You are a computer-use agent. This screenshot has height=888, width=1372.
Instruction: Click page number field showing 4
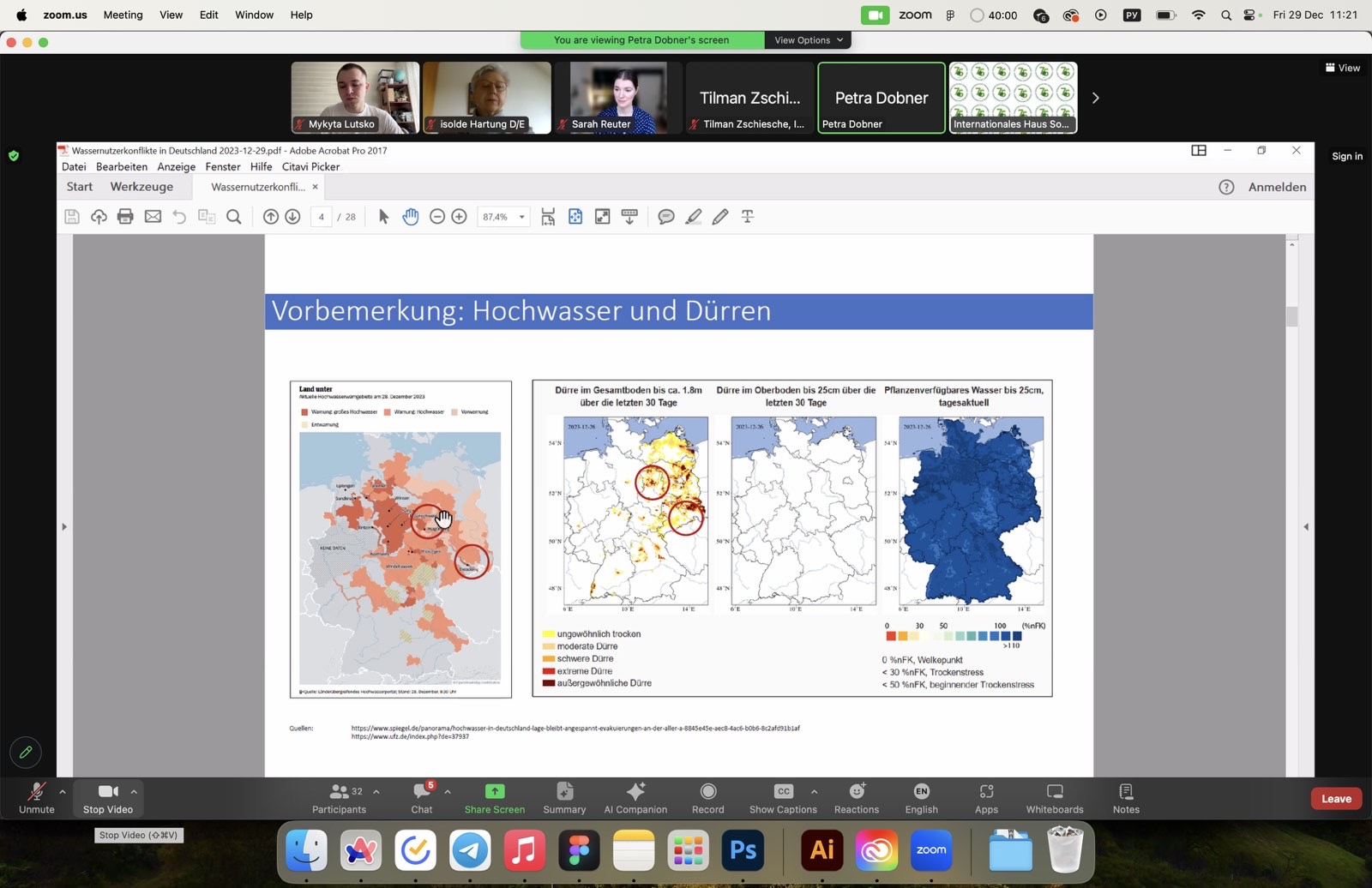[321, 217]
